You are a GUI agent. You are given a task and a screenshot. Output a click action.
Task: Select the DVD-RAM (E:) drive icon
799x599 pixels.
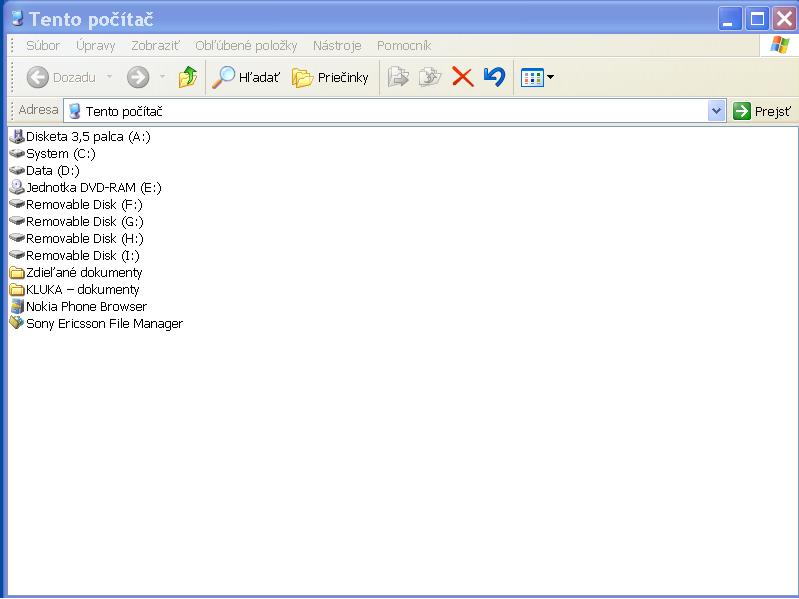17,187
